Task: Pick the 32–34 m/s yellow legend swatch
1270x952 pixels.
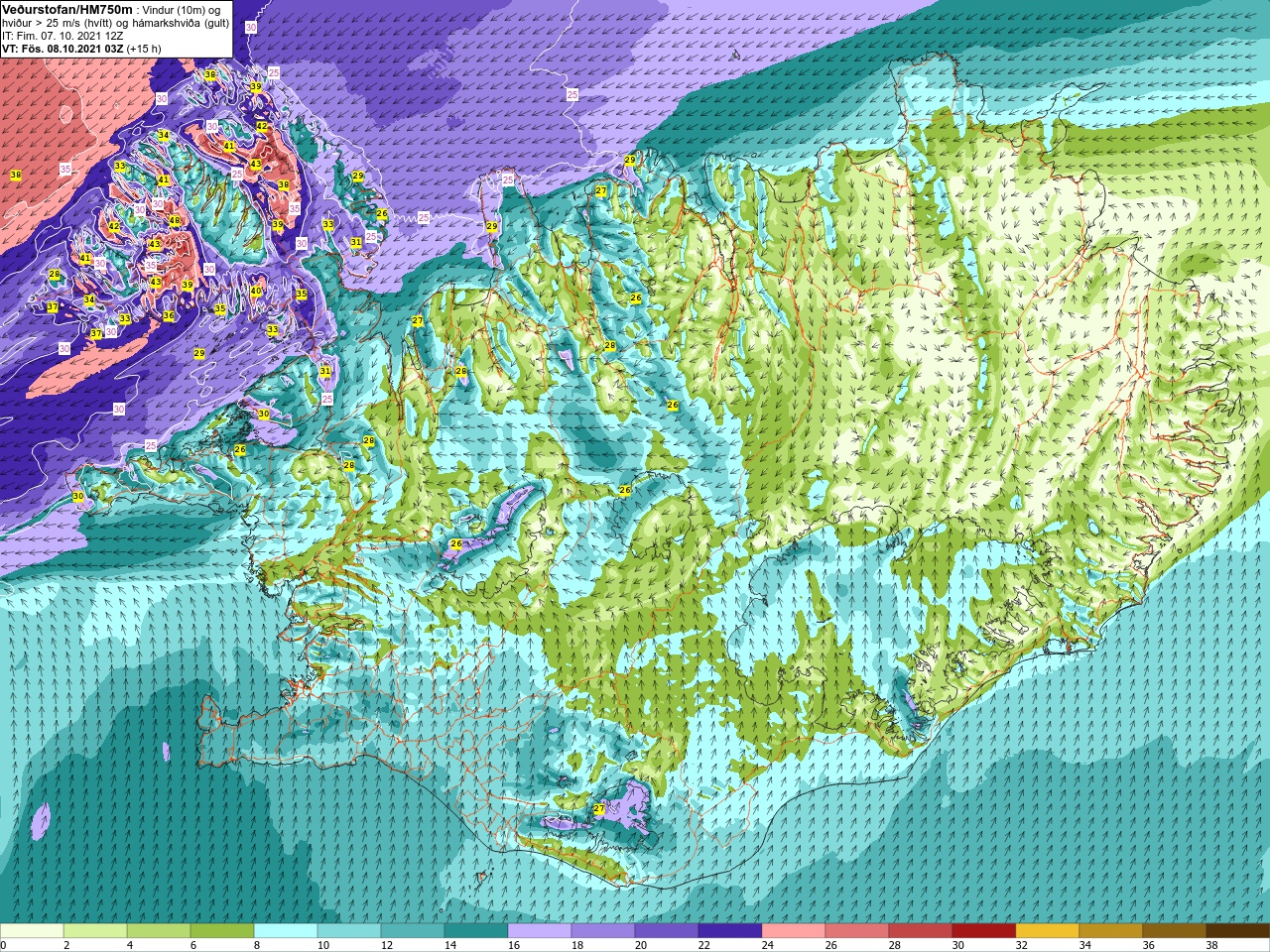Action: pyautogui.click(x=1048, y=931)
